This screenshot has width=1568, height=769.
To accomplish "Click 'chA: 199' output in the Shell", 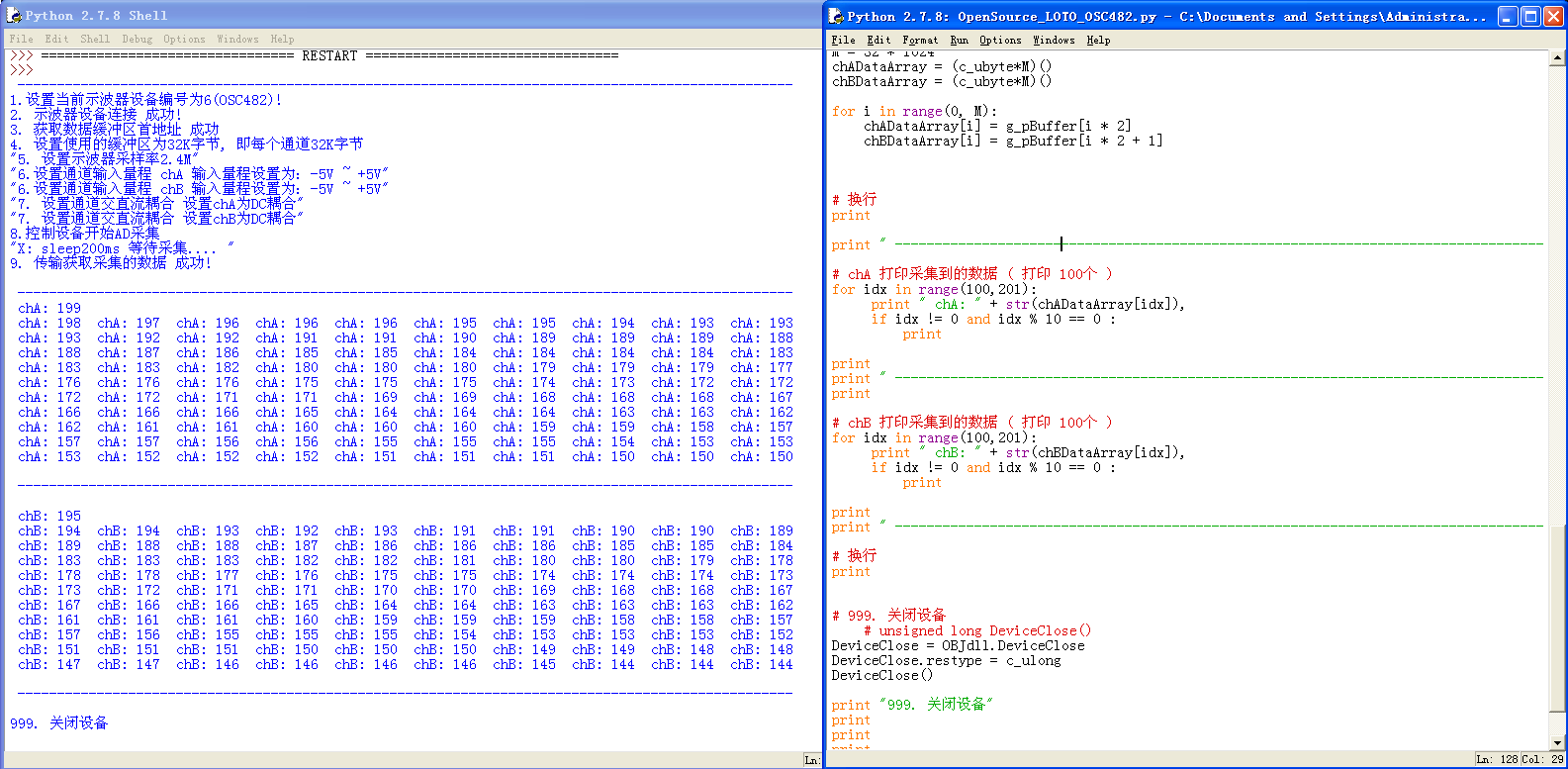I will (x=49, y=308).
